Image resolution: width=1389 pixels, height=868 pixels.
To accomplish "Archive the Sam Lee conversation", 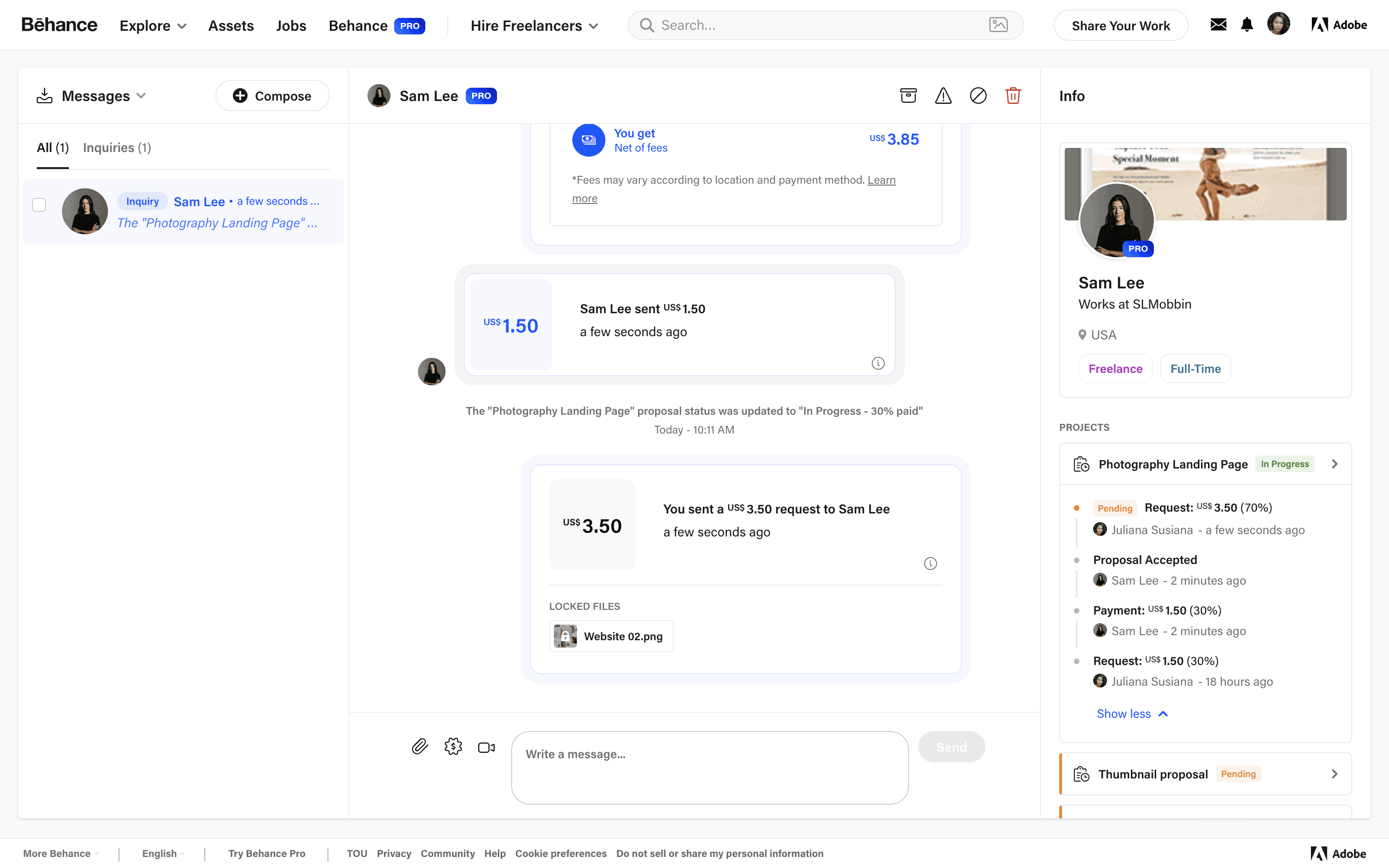I will click(908, 96).
